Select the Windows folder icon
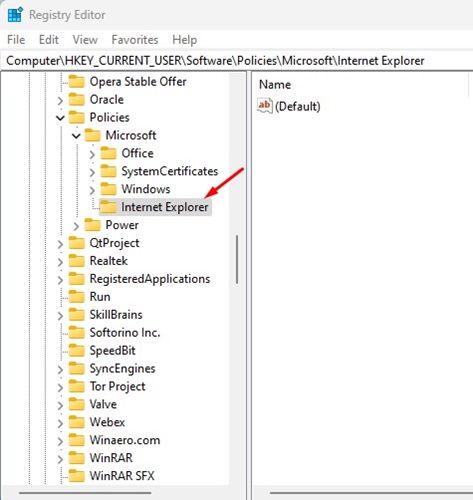Viewport: 473px width, 500px height. pos(109,189)
